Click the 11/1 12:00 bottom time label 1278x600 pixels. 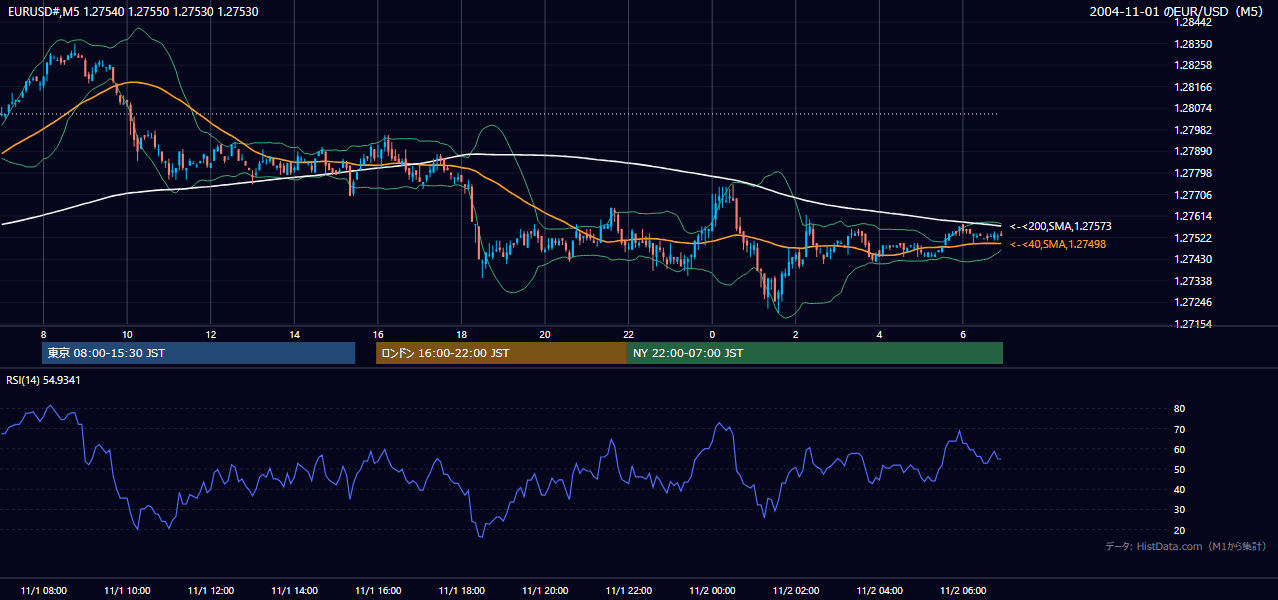click(x=210, y=591)
